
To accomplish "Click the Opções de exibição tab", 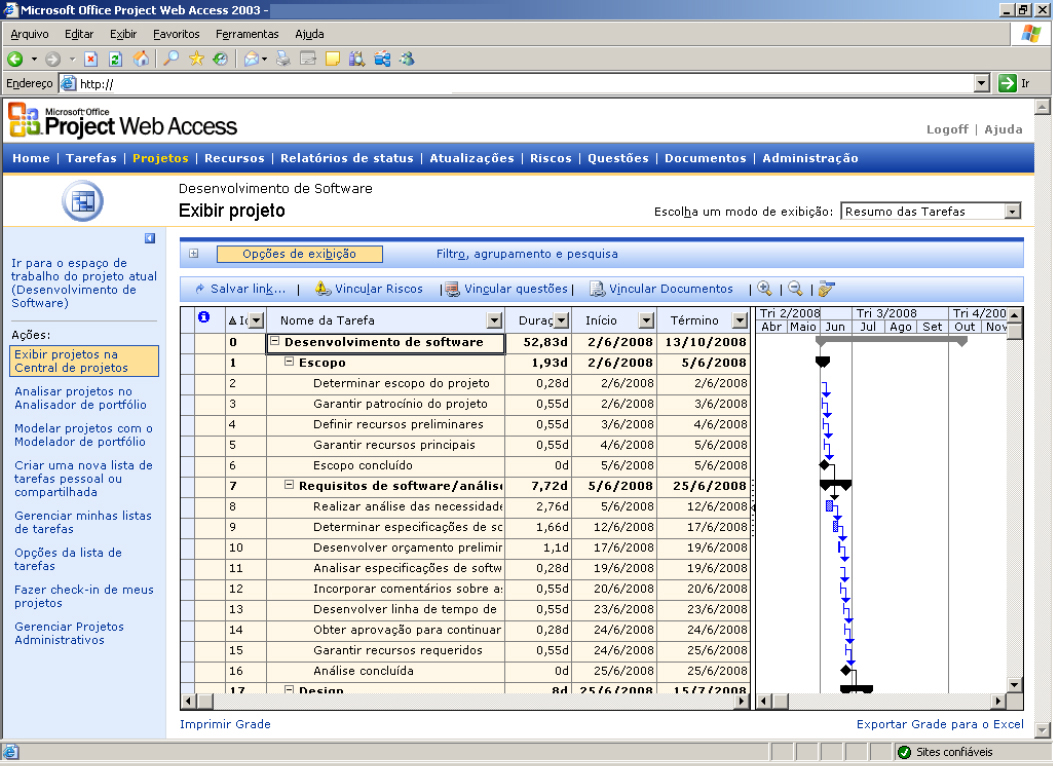I will 300,254.
